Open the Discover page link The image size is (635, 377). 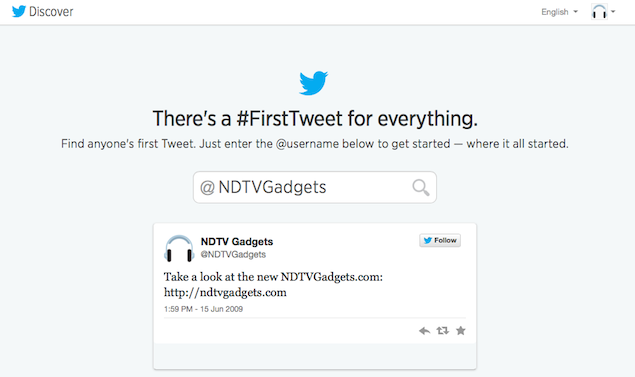pos(51,12)
